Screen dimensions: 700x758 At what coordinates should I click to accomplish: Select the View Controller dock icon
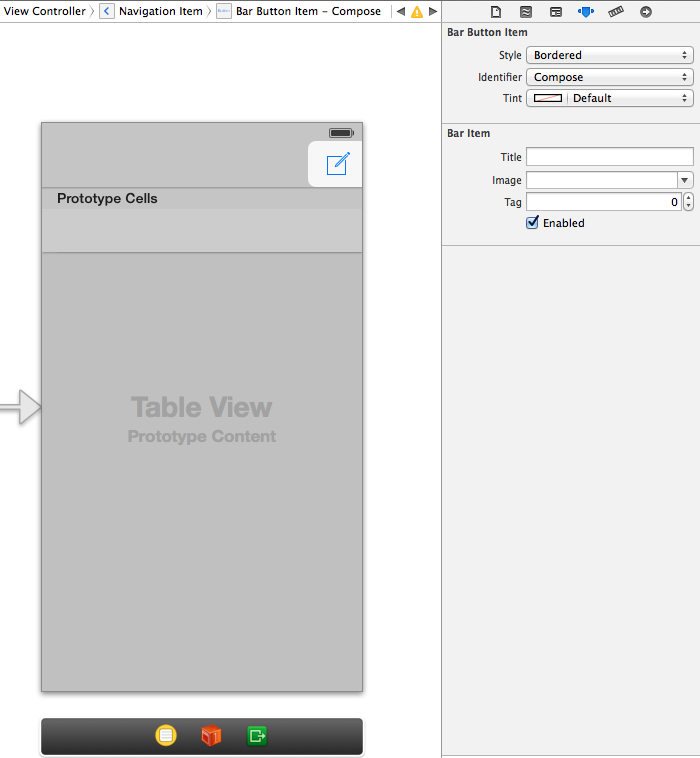point(166,736)
